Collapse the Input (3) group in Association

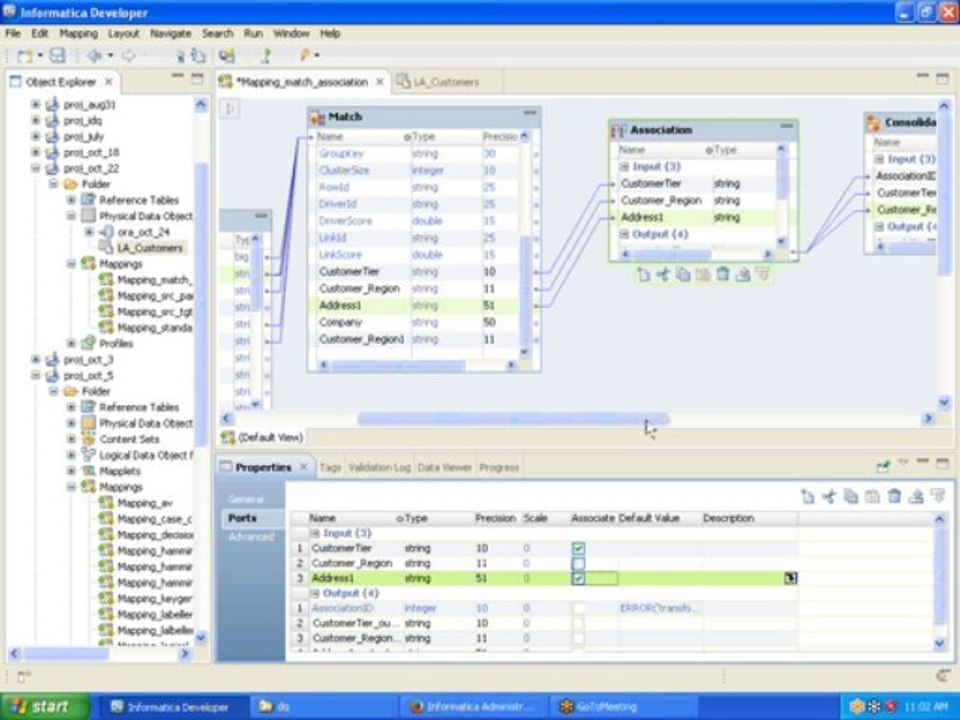tap(624, 167)
